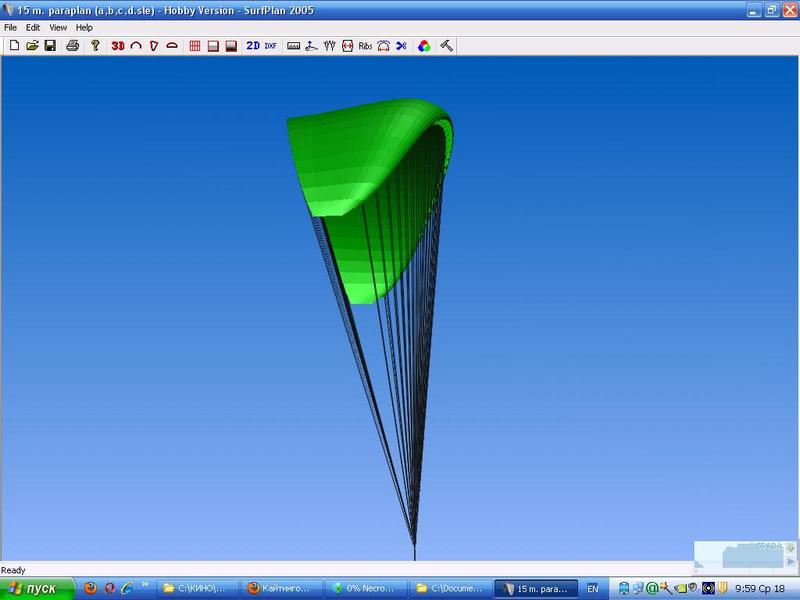Click the EN language indicator

coord(593,589)
